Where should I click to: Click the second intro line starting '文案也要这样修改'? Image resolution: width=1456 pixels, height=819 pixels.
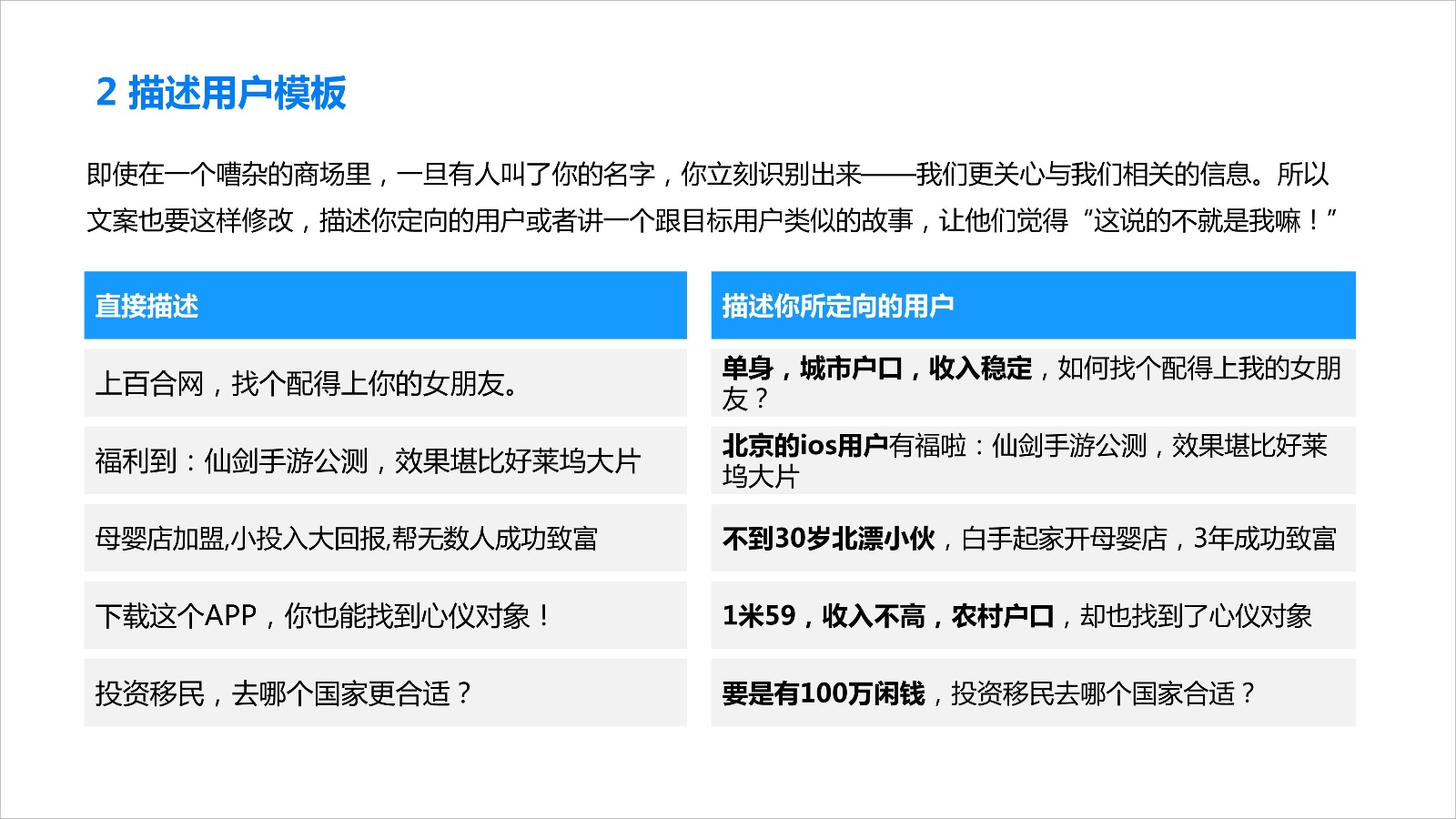tap(712, 220)
